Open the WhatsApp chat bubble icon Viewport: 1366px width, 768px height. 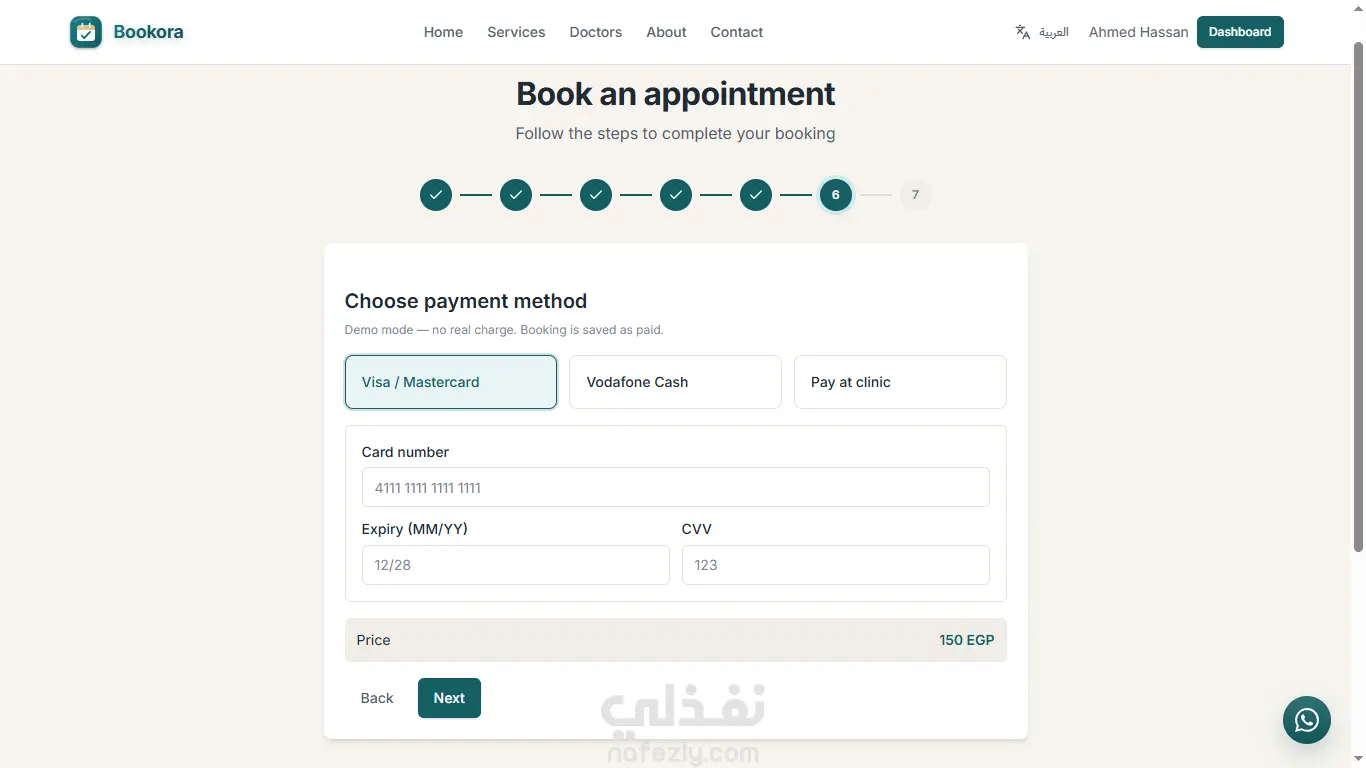1307,720
